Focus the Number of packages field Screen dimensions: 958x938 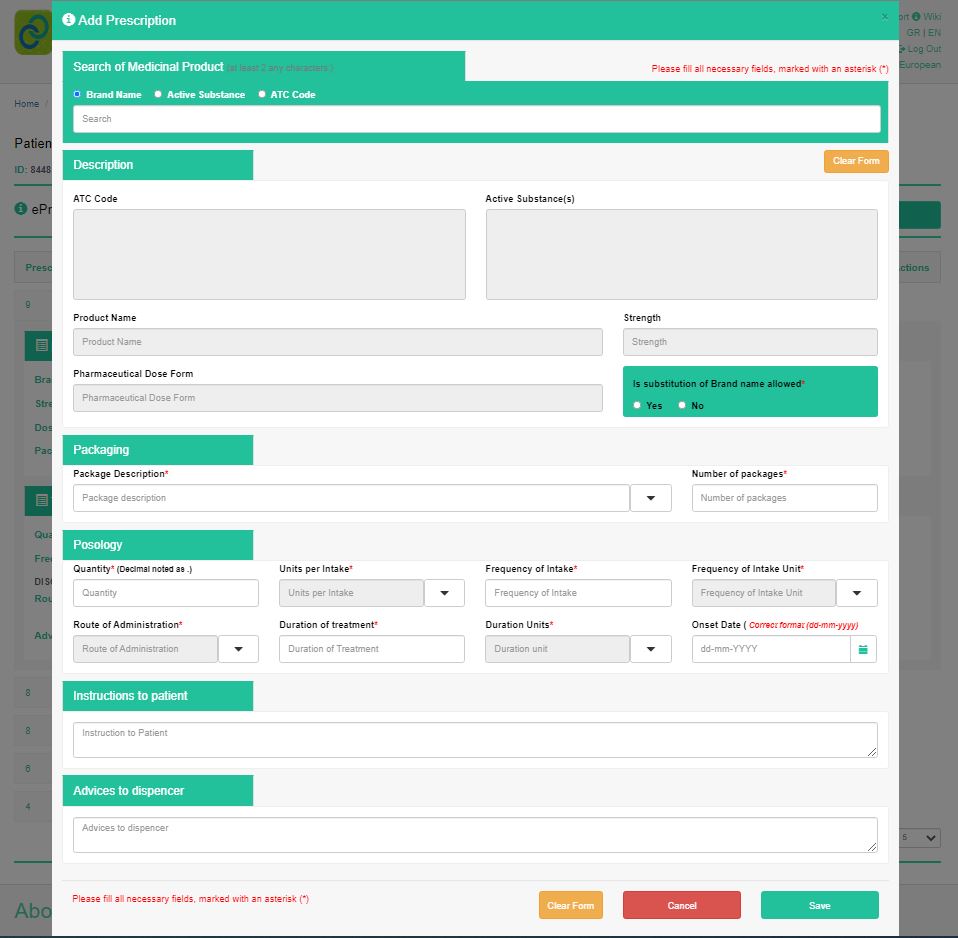click(x=784, y=498)
